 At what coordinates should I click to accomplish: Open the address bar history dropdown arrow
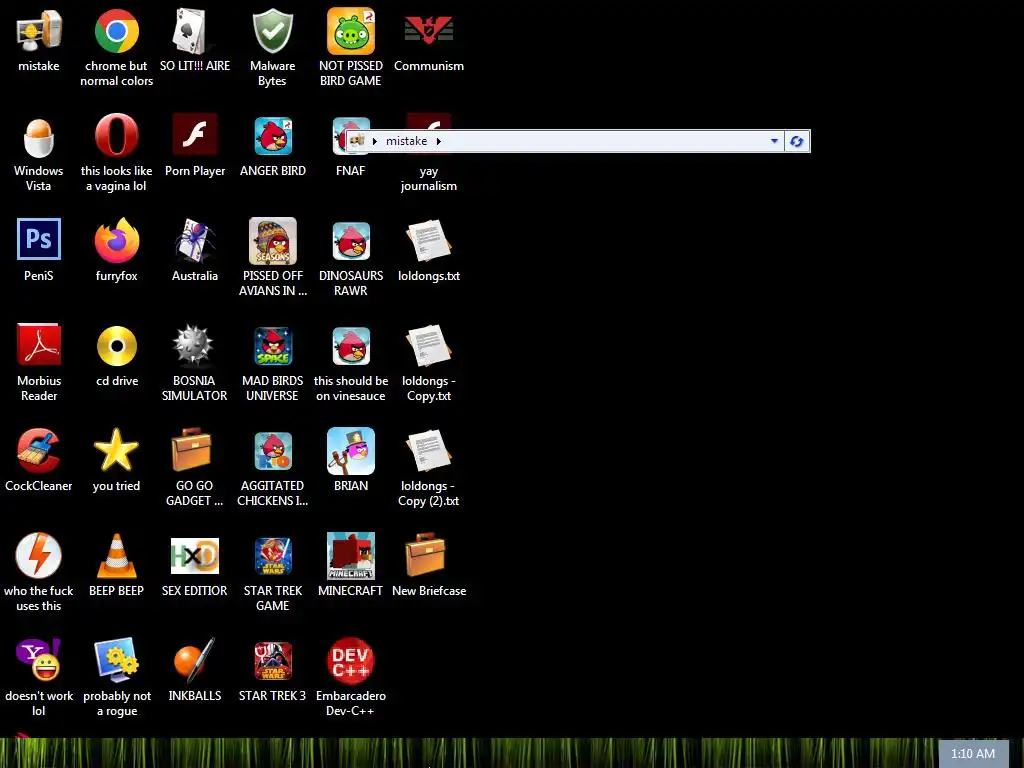pos(774,141)
